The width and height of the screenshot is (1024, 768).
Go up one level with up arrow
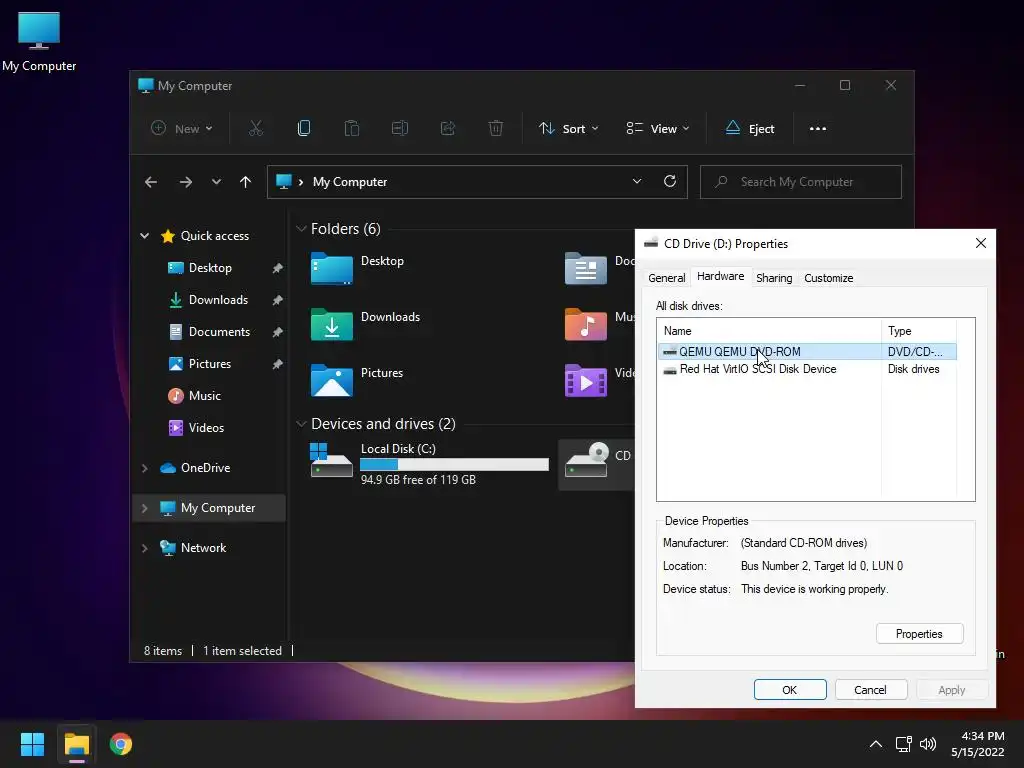[246, 182]
